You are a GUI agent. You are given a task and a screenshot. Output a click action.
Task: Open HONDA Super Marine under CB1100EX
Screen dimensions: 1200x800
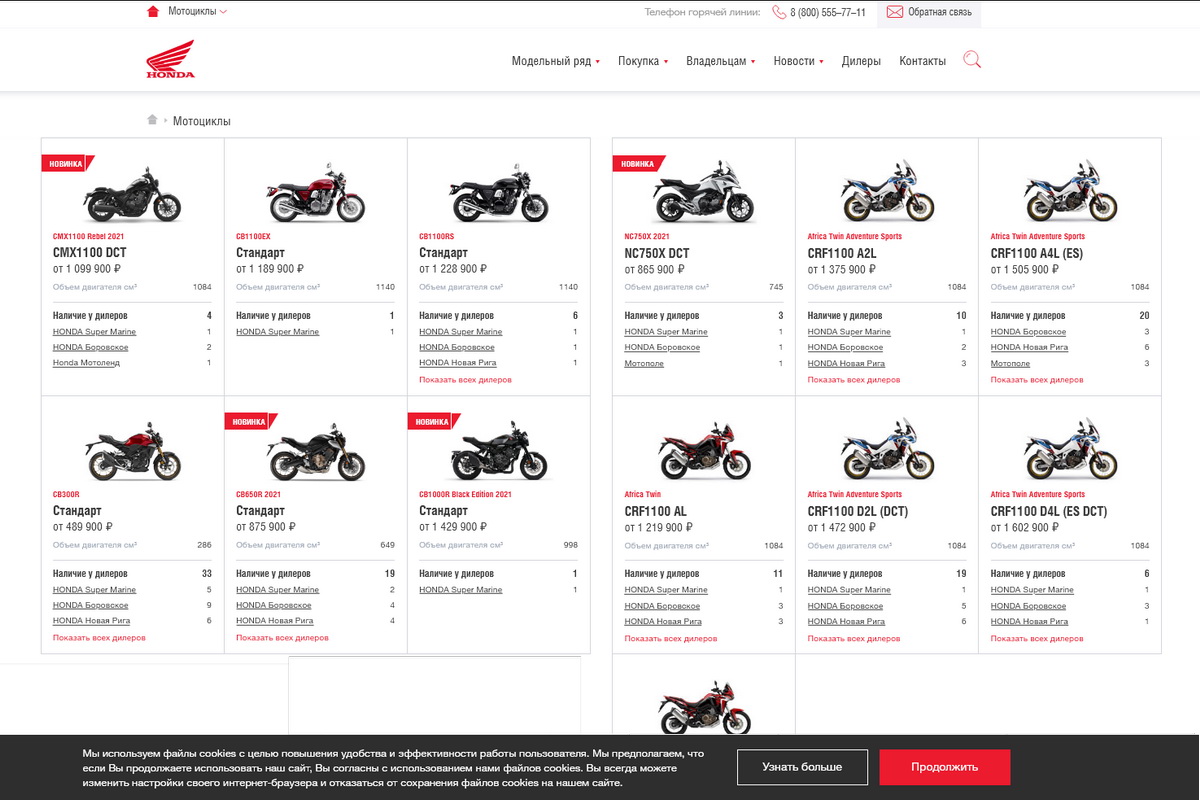(x=278, y=332)
